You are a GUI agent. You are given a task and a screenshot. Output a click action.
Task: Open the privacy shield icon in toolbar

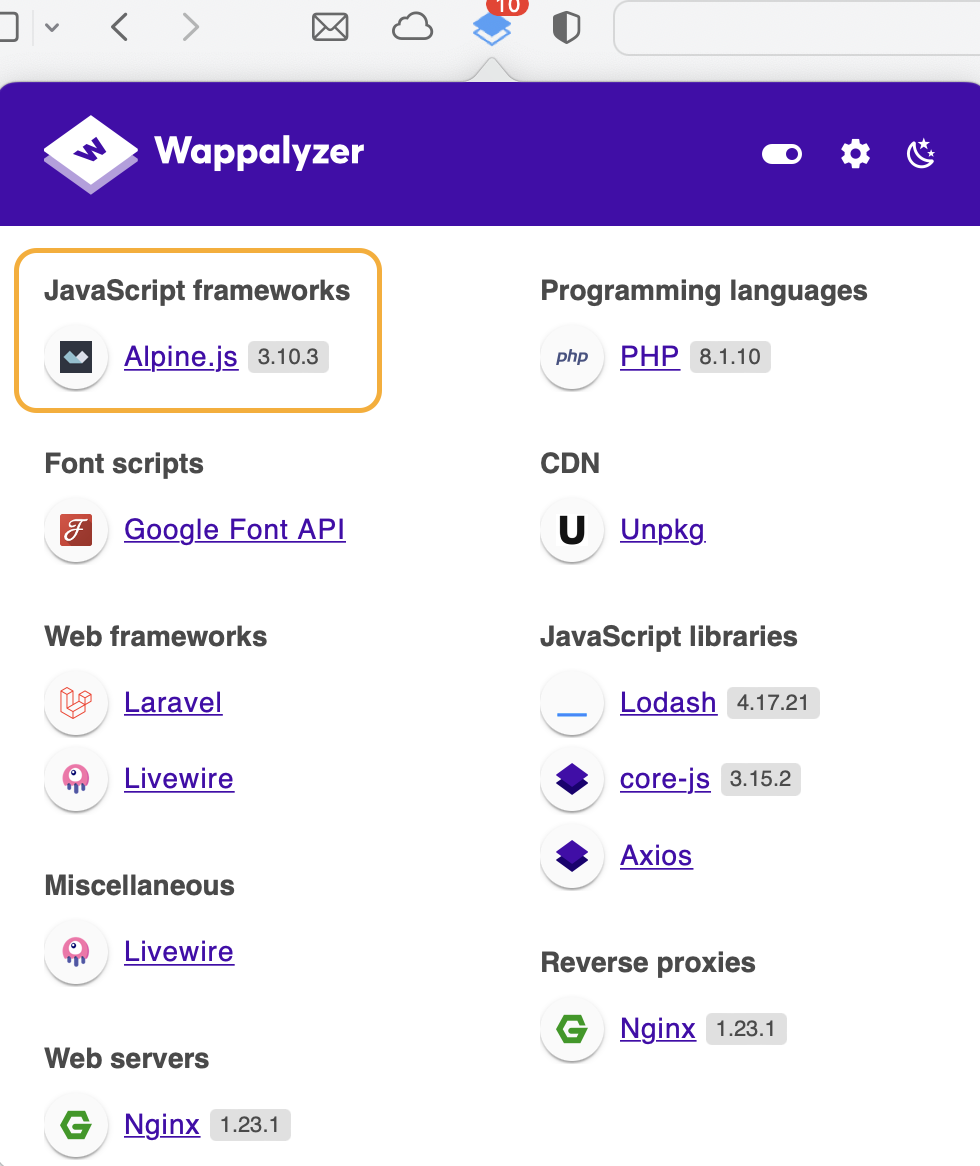(566, 28)
